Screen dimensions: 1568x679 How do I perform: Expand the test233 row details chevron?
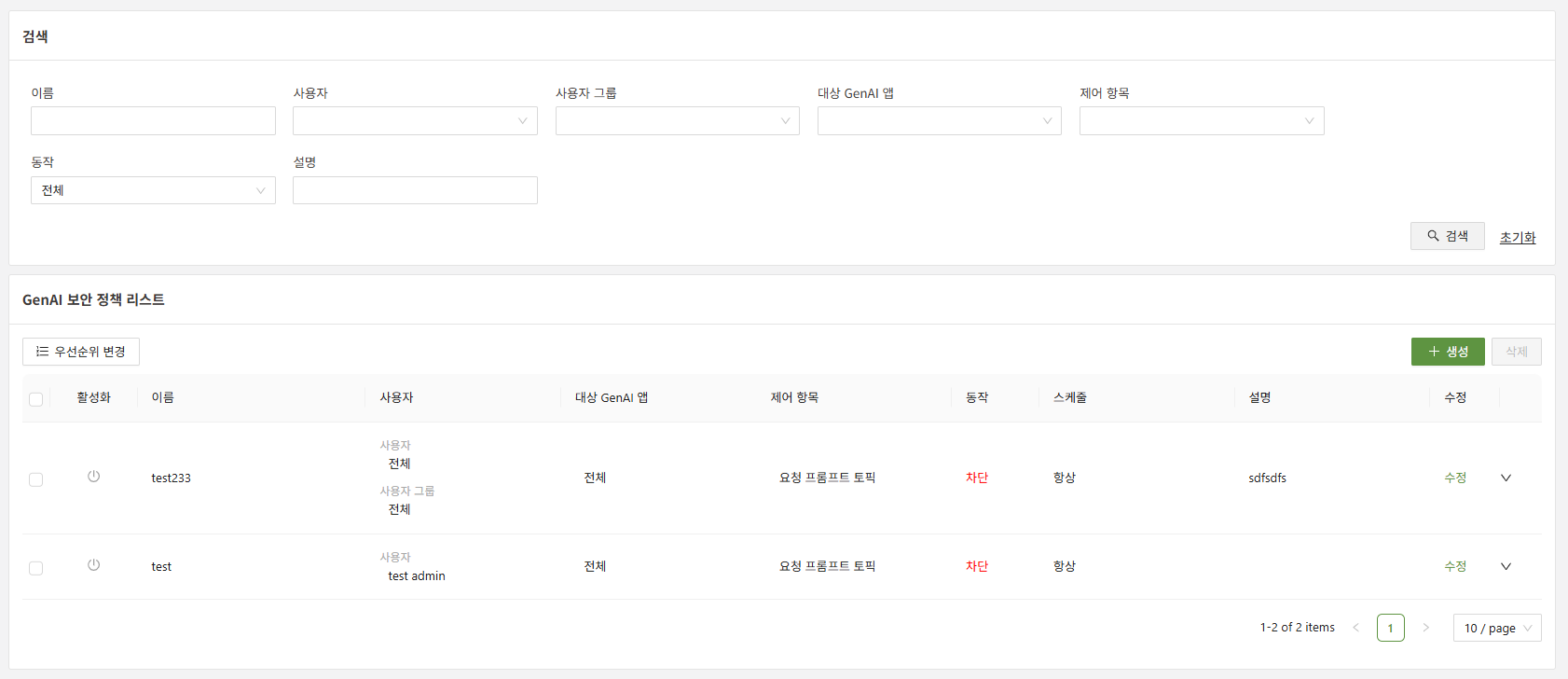[1506, 478]
